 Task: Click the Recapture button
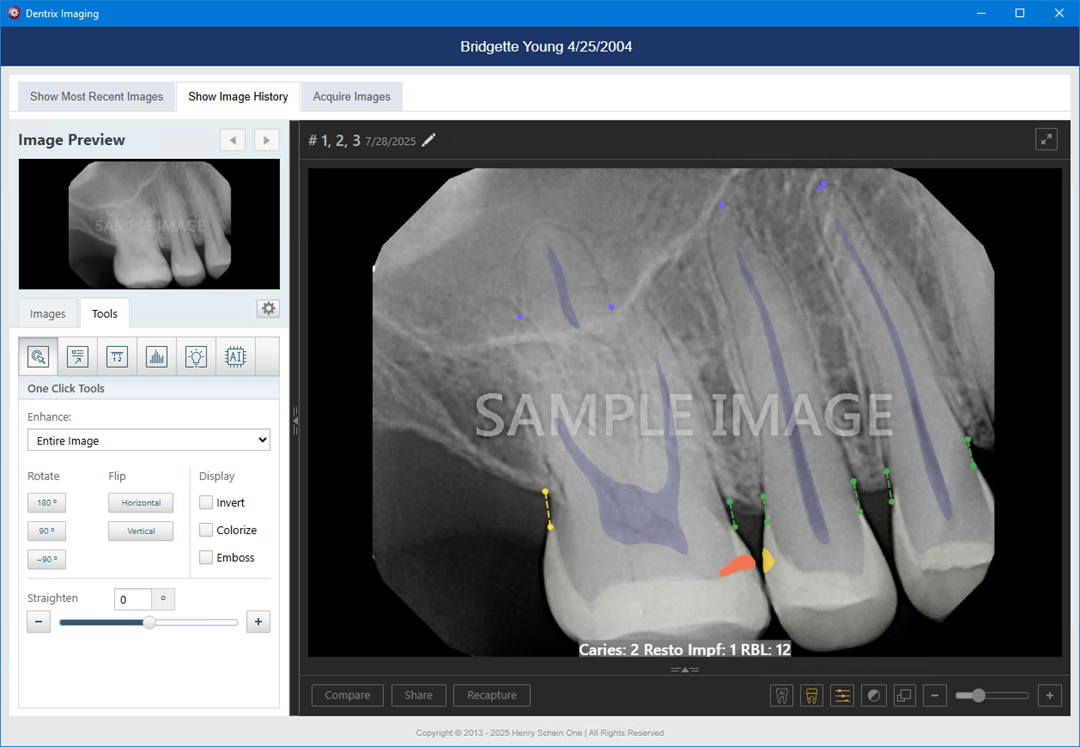click(492, 695)
